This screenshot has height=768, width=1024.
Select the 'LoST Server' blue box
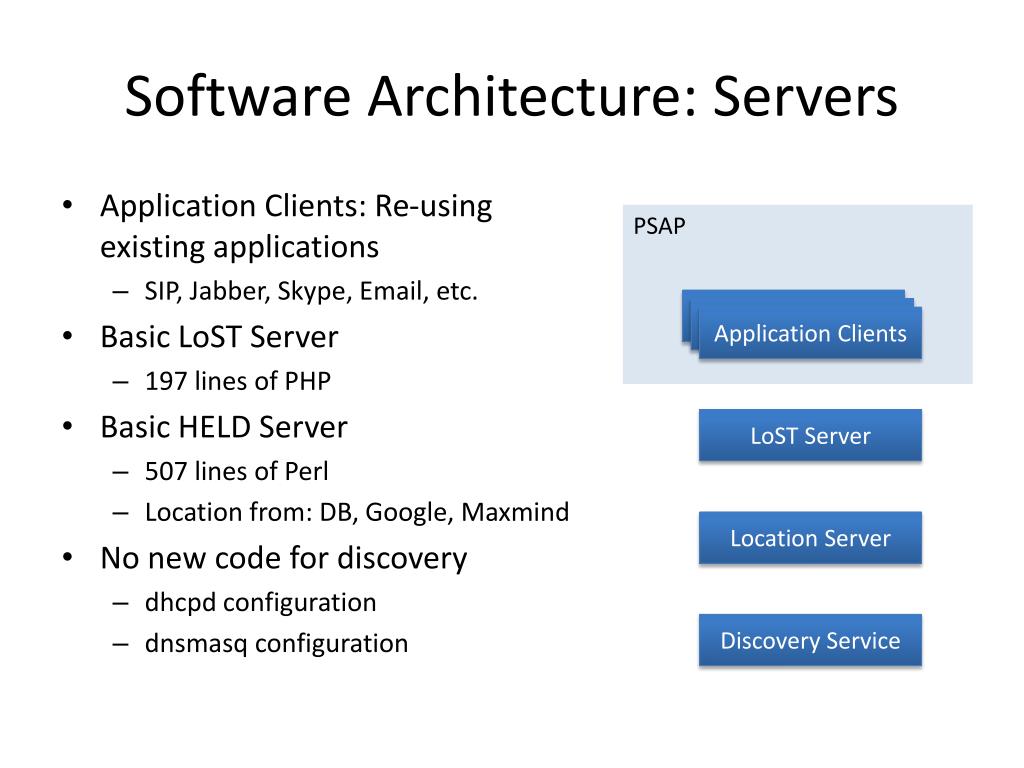coord(810,436)
